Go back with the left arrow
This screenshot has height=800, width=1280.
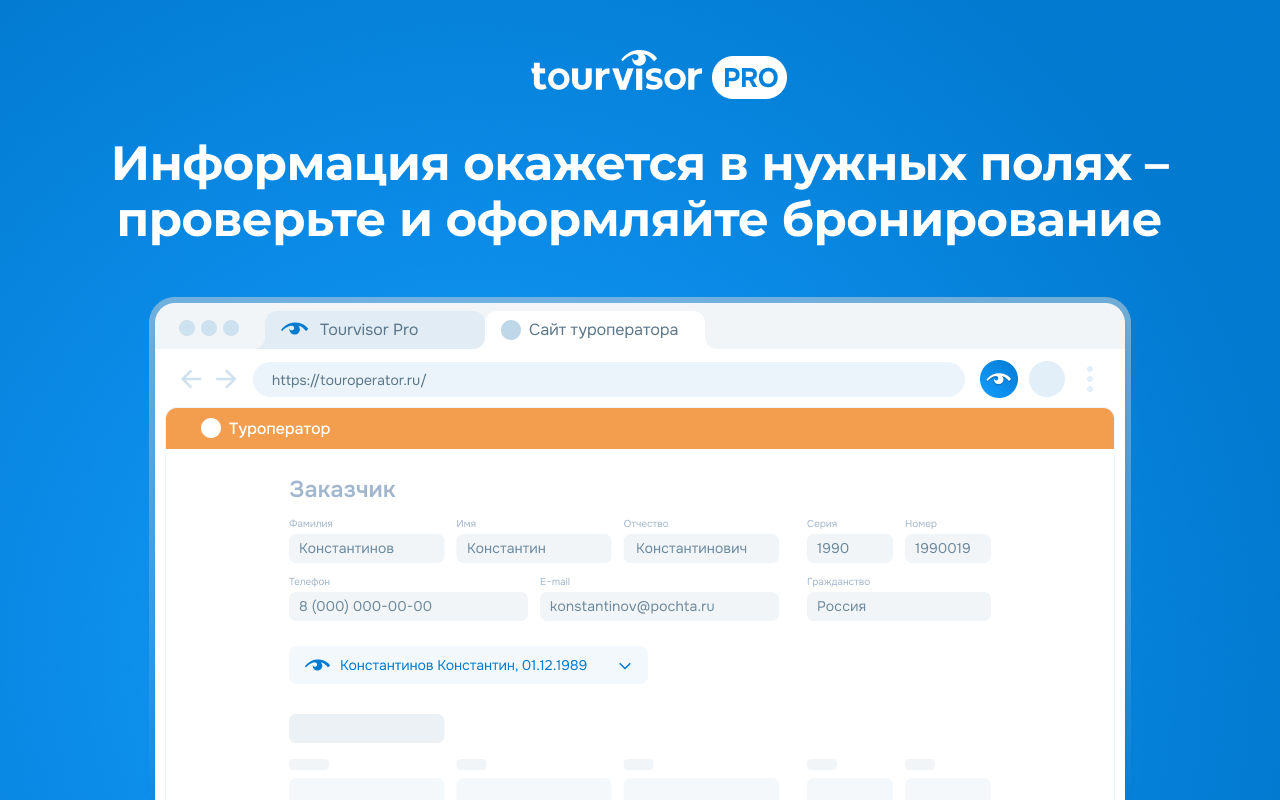click(191, 379)
